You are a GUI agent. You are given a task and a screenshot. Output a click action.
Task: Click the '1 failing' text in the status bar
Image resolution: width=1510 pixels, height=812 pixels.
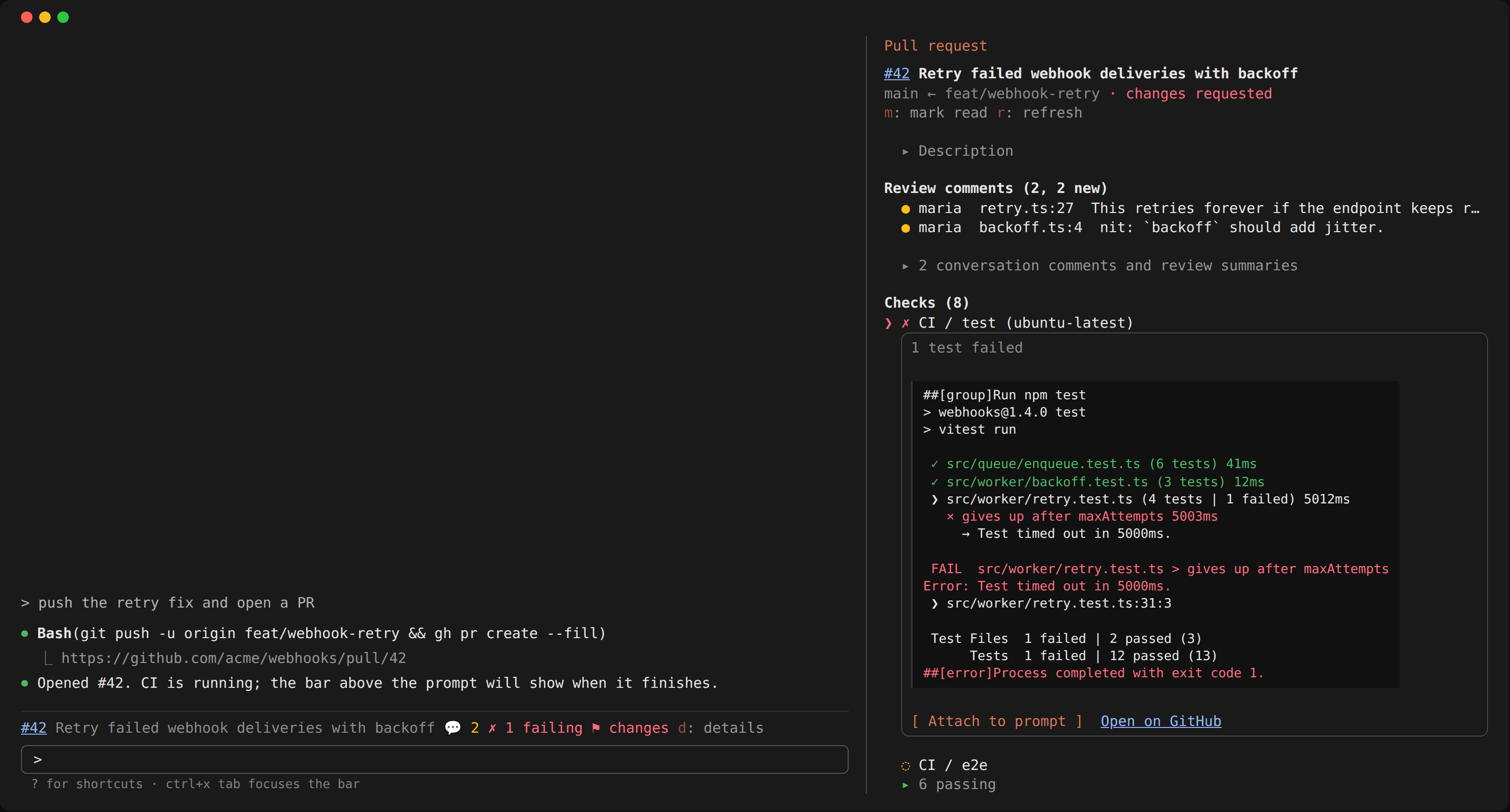544,727
